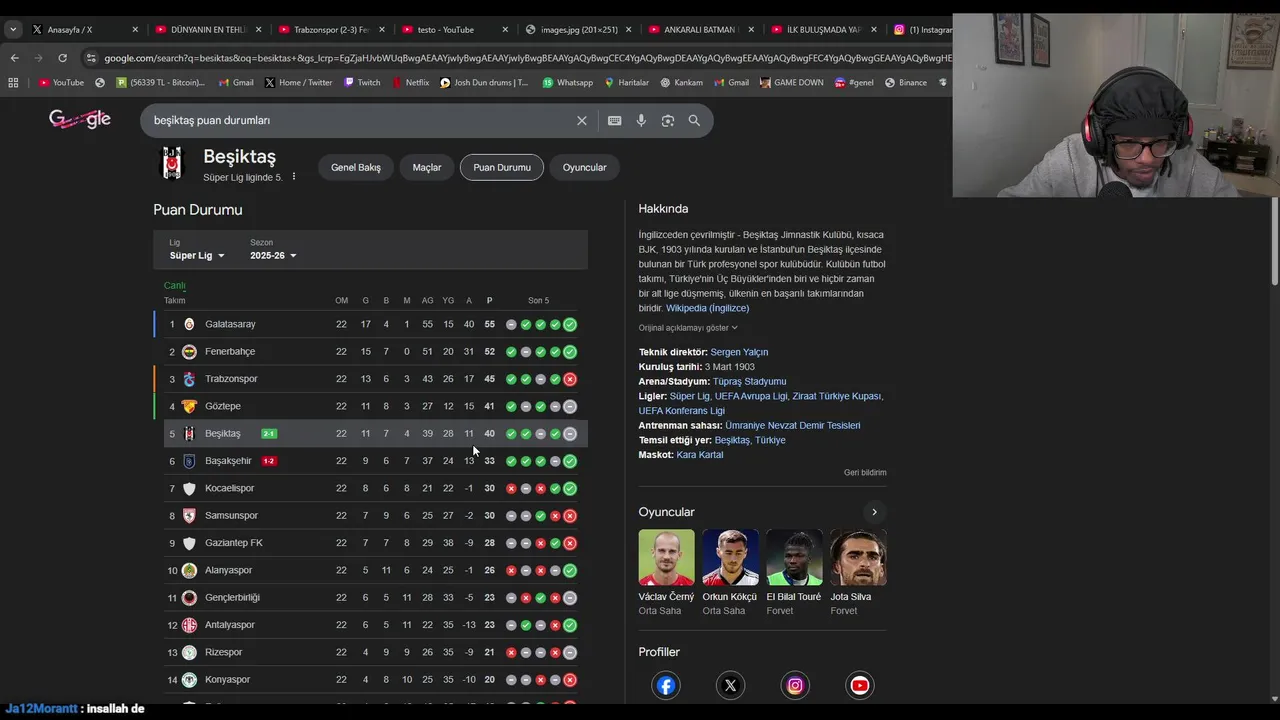Click the Başakşehir 1-2 live score badge
Screen dimensions: 1280x720
pos(269,461)
